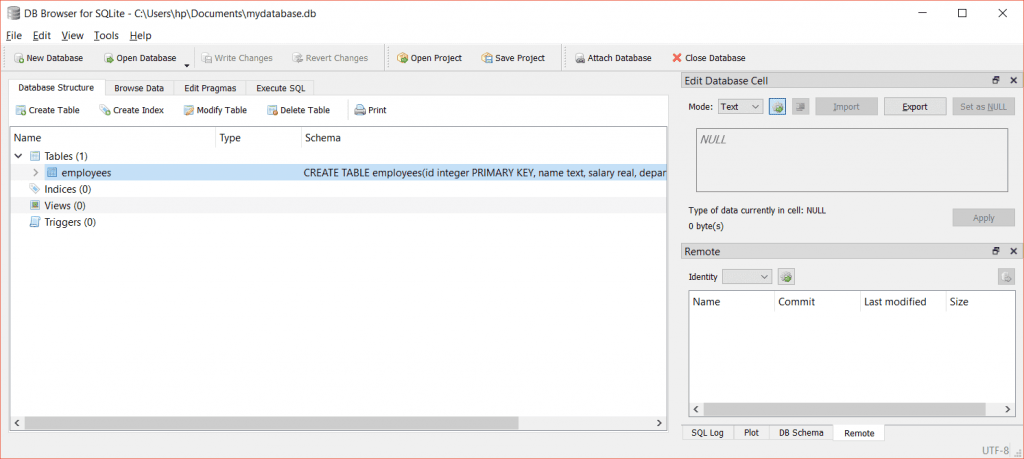This screenshot has width=1024, height=459.
Task: Select the Remote bottom tab
Action: [859, 433]
